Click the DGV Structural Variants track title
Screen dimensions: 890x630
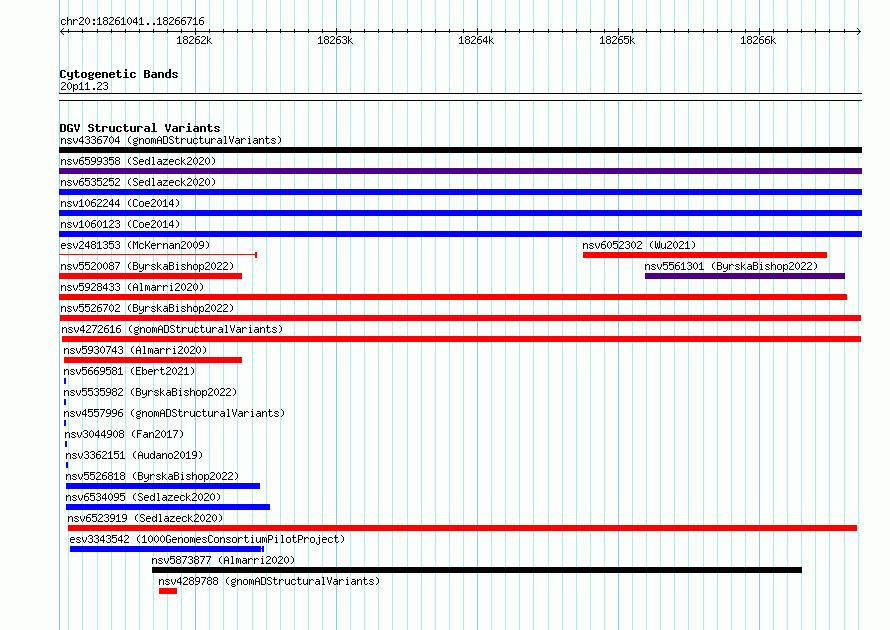pos(140,128)
